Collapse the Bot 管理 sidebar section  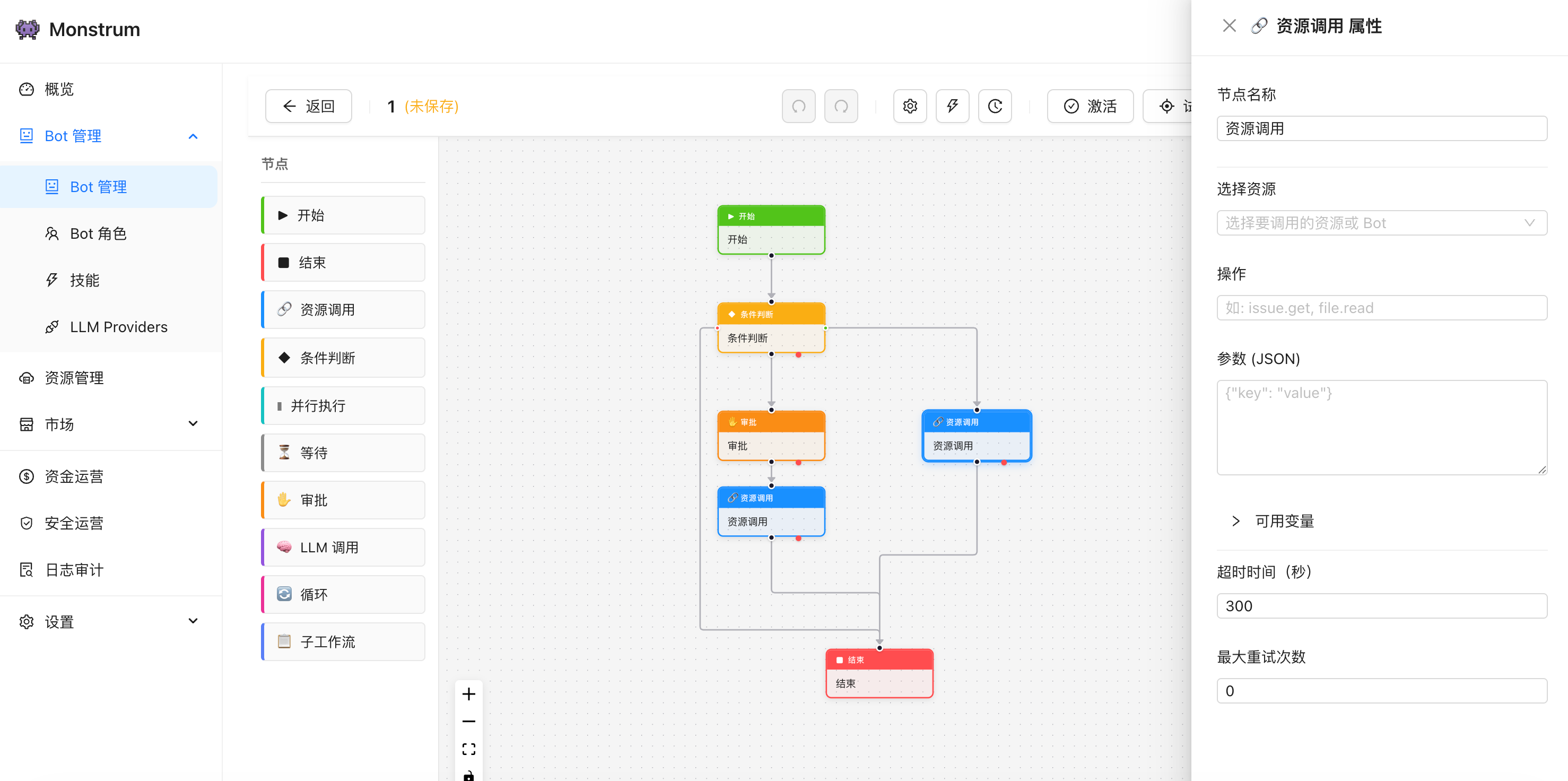[194, 136]
